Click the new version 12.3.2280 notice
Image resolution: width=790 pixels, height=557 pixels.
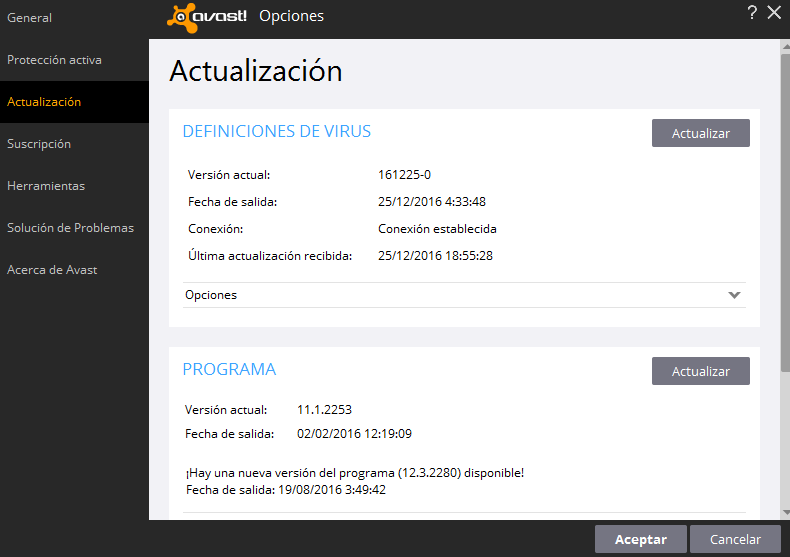[355, 473]
